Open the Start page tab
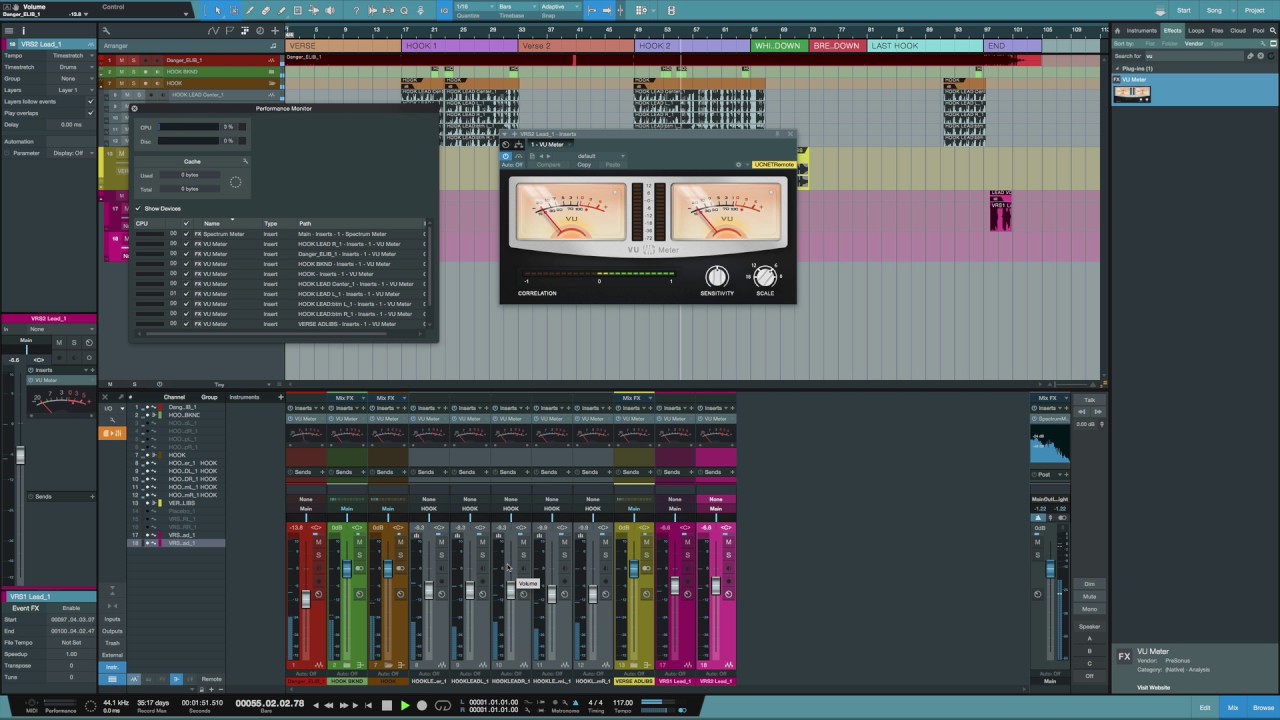The width and height of the screenshot is (1280, 720). click(x=1184, y=10)
